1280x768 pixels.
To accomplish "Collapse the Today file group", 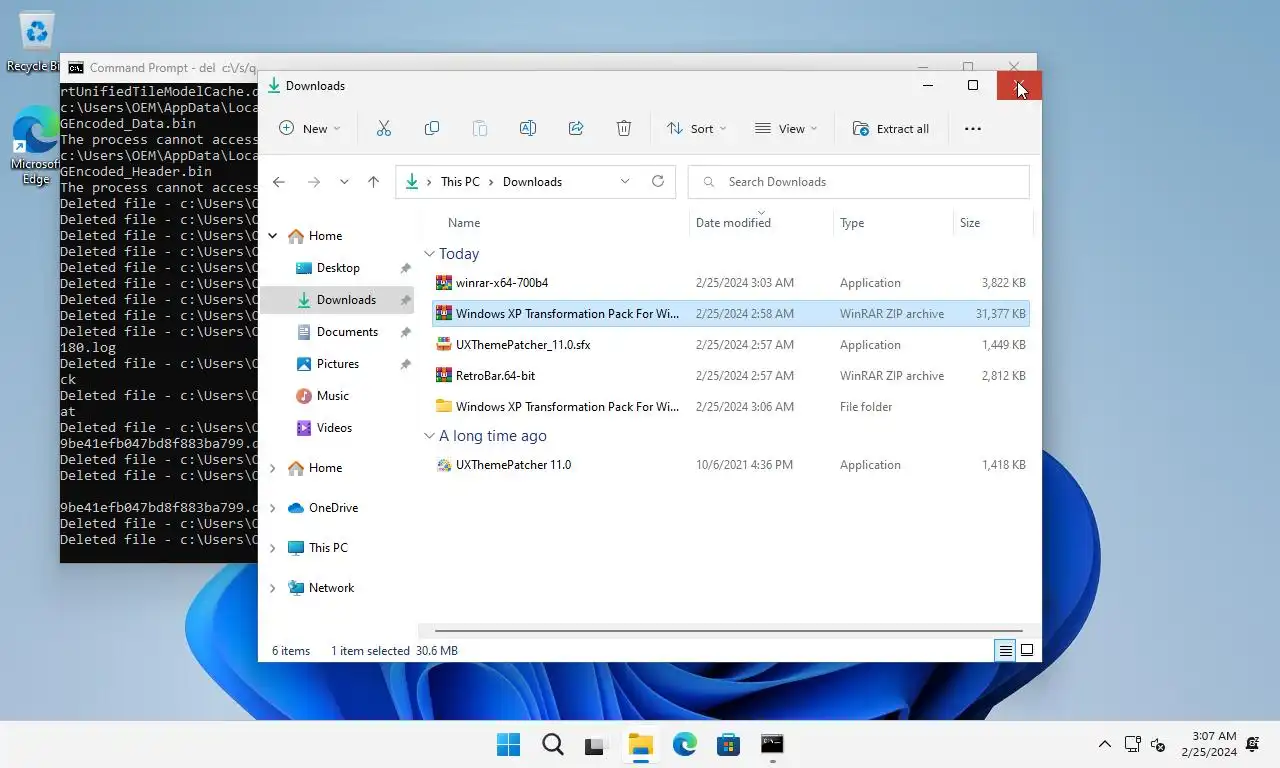I will pyautogui.click(x=429, y=254).
